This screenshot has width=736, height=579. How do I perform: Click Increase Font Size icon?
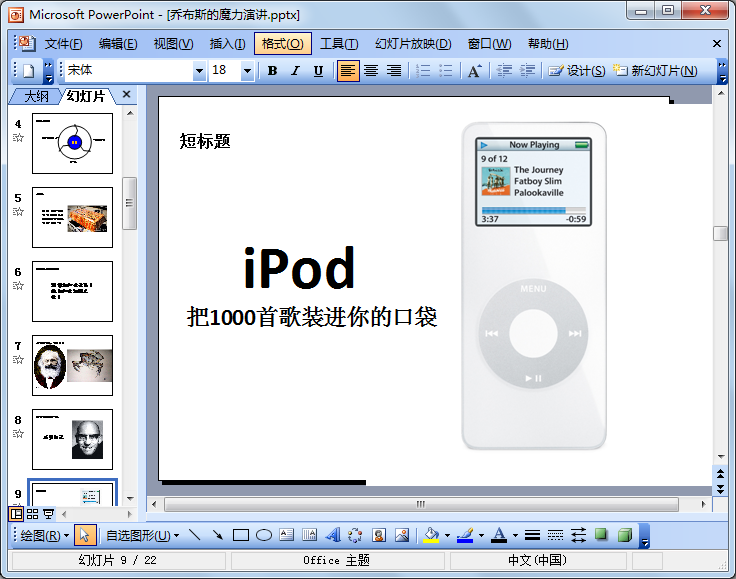(475, 71)
